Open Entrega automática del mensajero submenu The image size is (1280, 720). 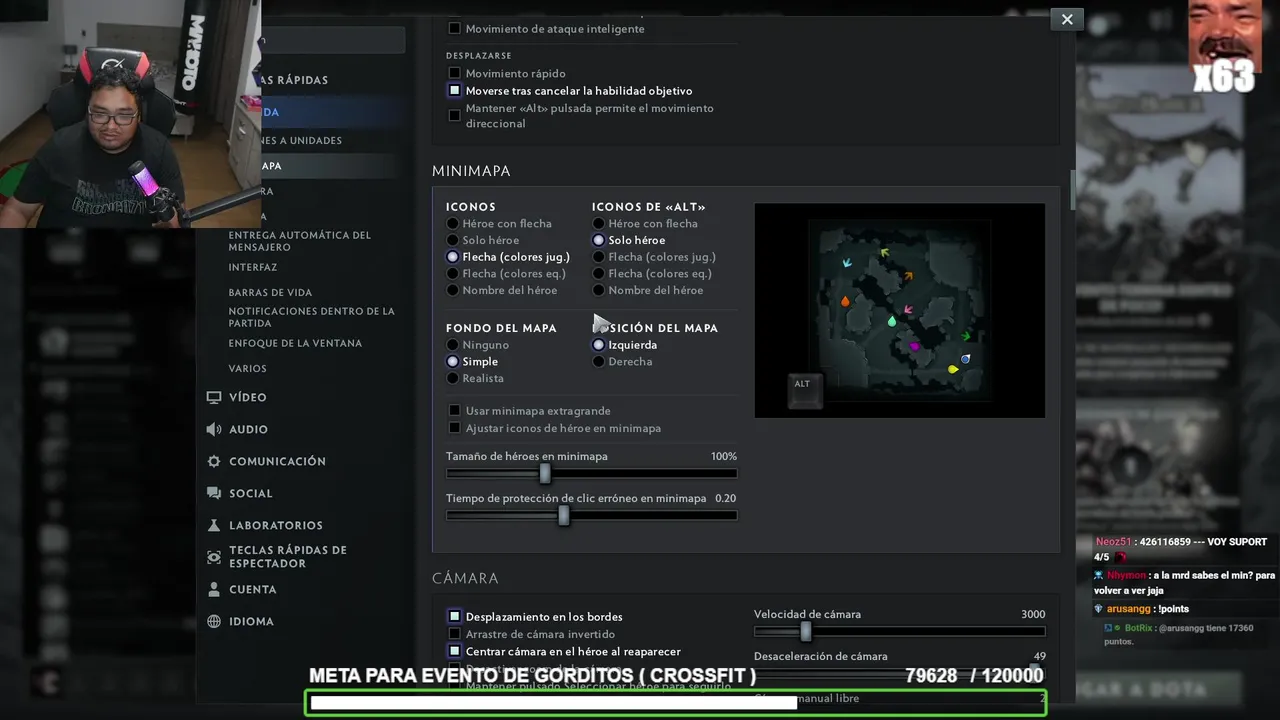pos(299,241)
